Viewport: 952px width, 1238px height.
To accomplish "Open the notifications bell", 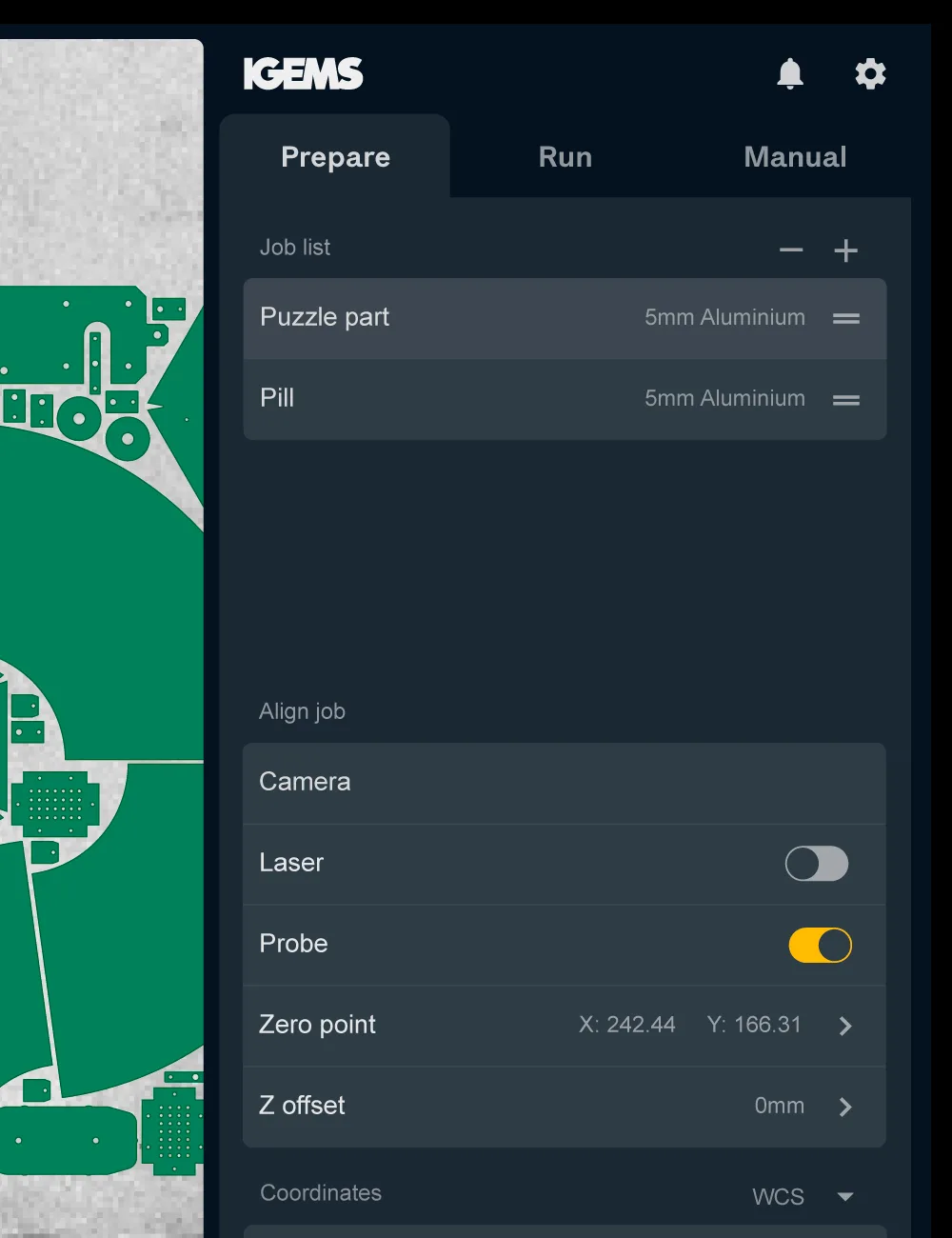I will 790,73.
